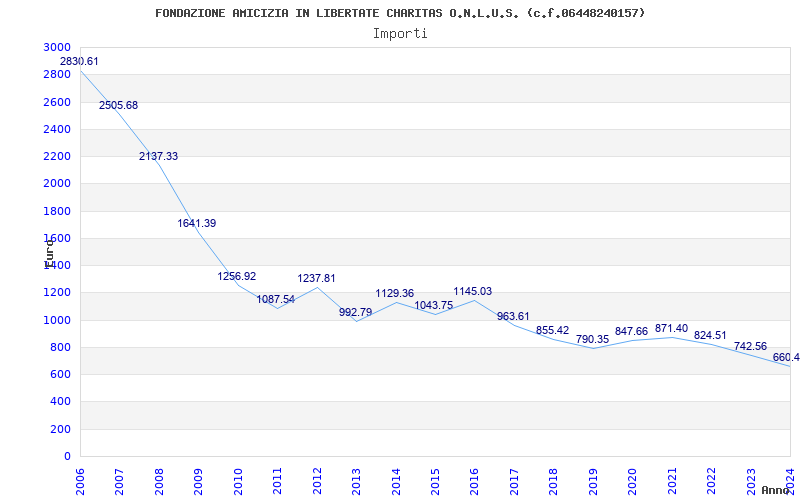
Task: Click the data label 847.66
Action: (x=632, y=331)
